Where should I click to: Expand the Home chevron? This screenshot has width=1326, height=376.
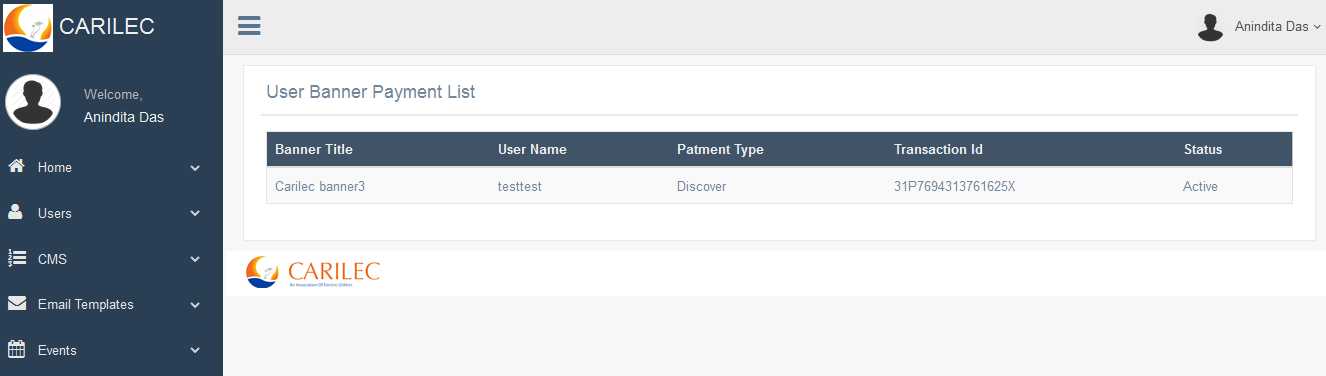click(x=195, y=168)
